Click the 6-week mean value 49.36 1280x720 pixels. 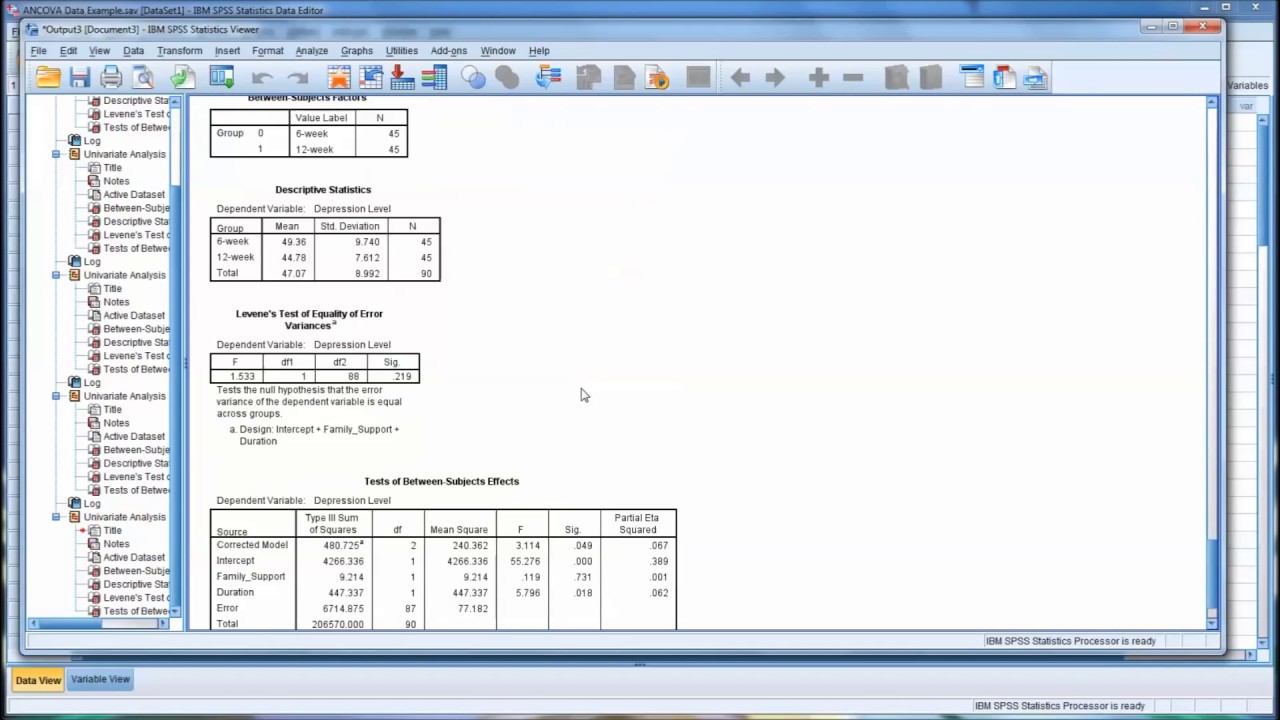coord(293,242)
